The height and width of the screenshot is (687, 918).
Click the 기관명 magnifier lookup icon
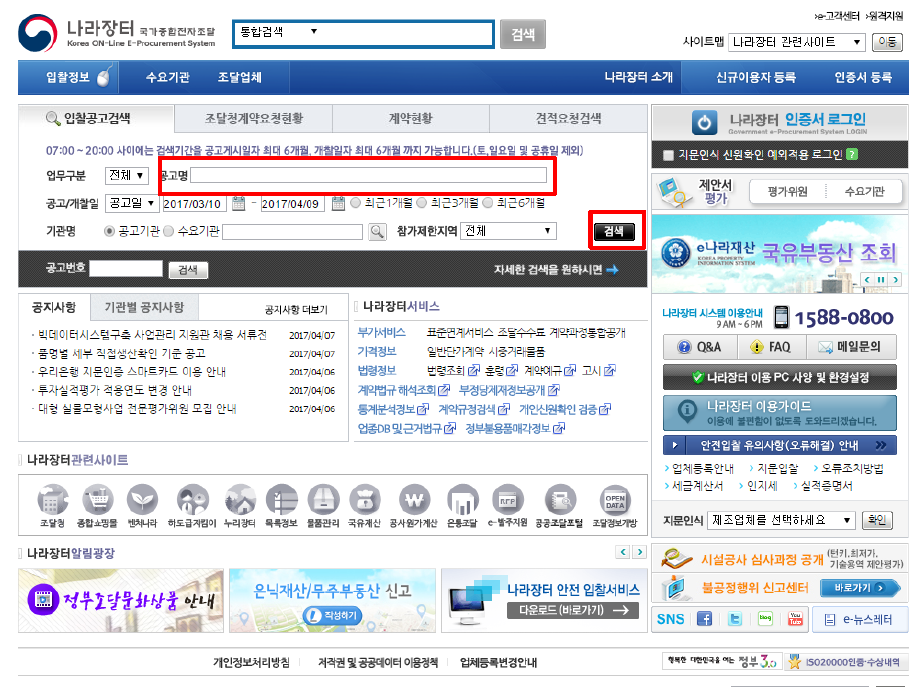click(377, 231)
